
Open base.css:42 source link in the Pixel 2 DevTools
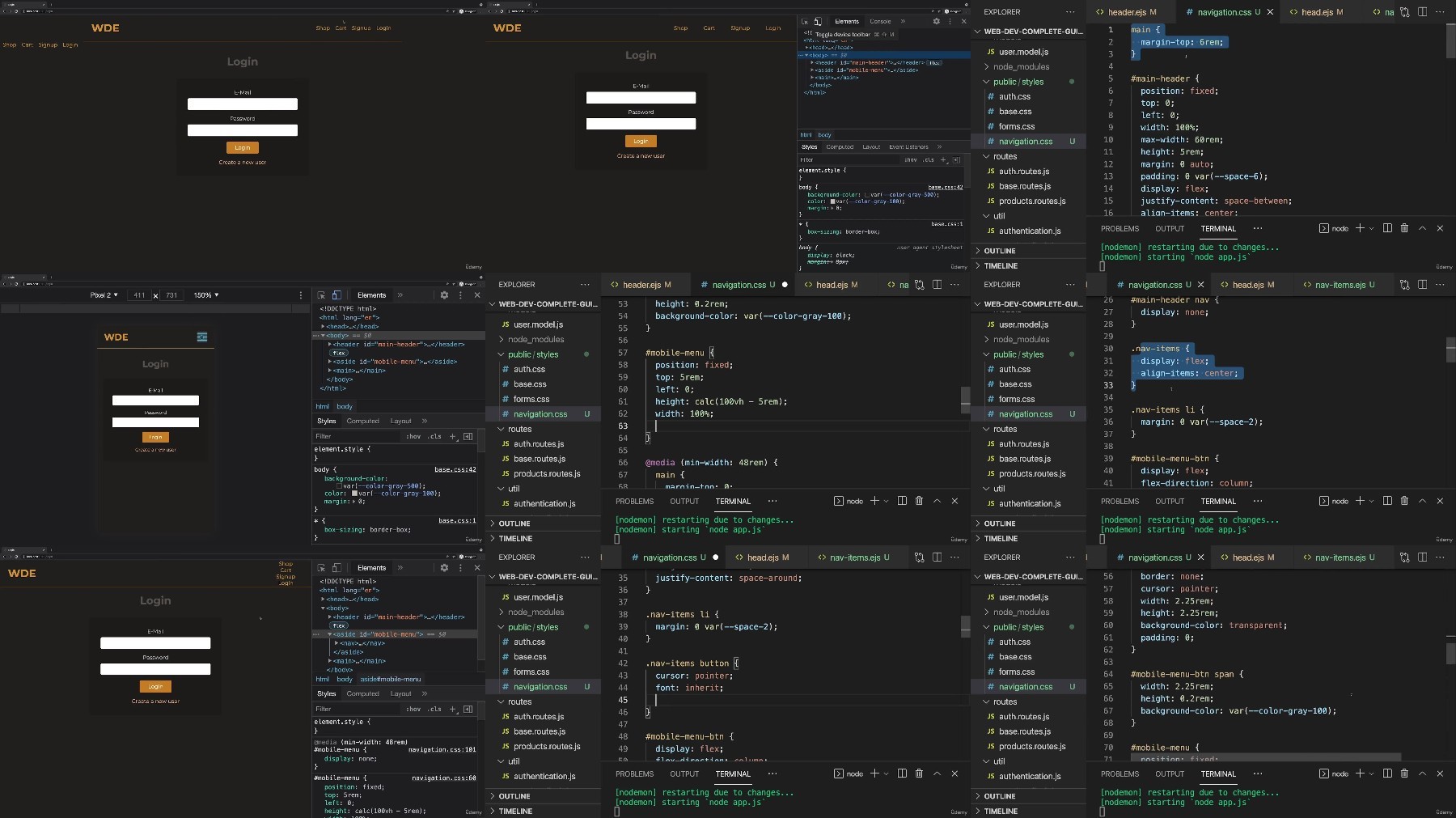[x=455, y=470]
